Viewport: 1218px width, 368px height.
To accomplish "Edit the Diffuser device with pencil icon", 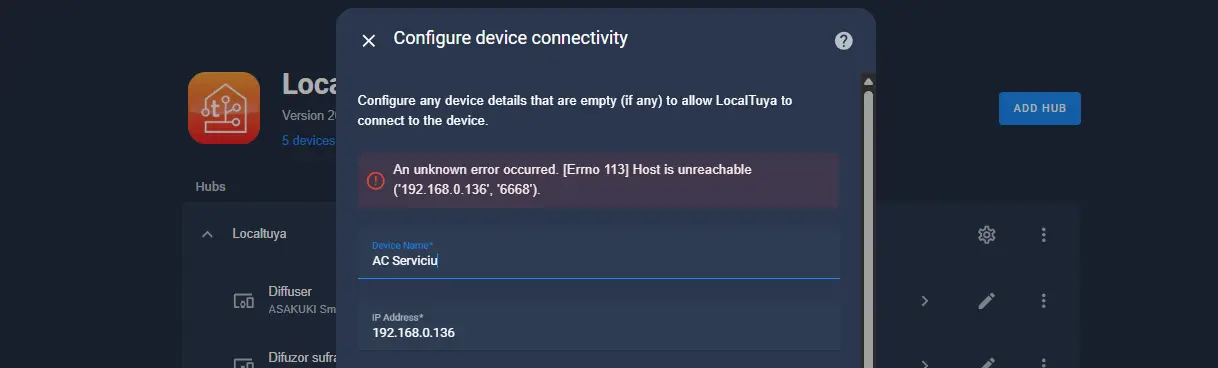I will click(x=986, y=300).
